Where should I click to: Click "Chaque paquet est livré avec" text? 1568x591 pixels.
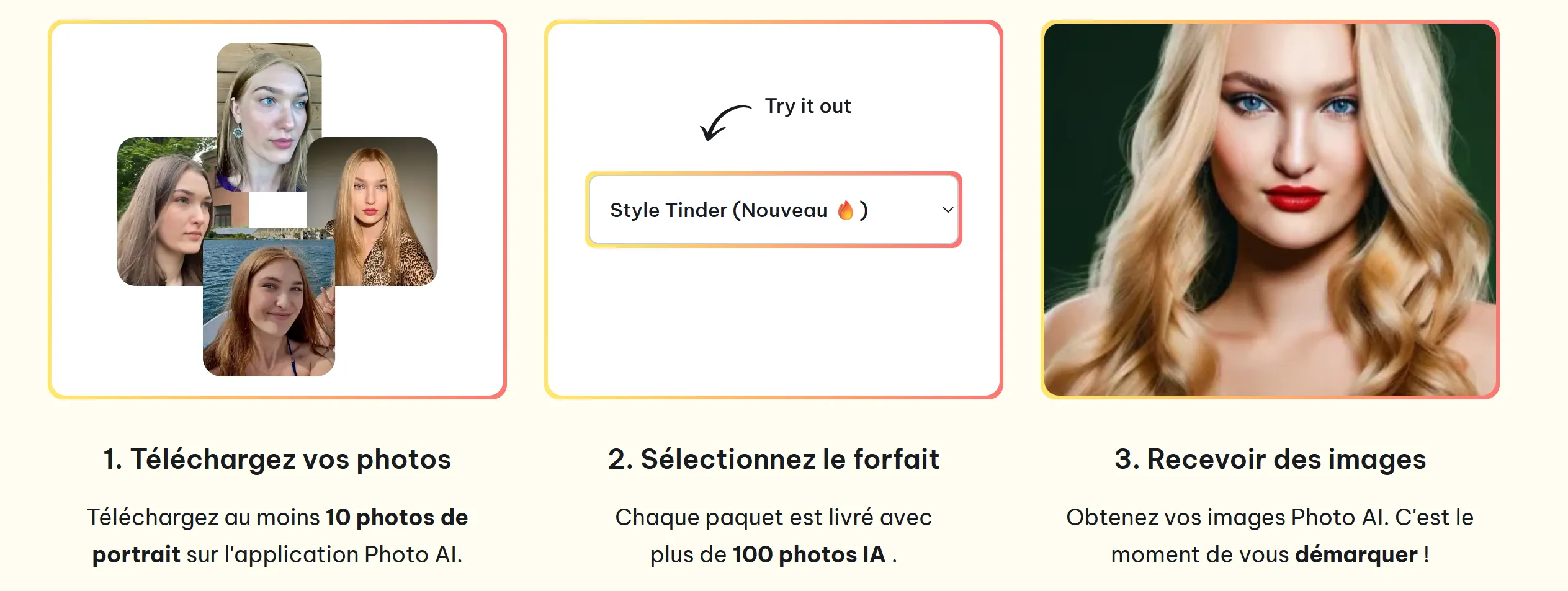773,518
